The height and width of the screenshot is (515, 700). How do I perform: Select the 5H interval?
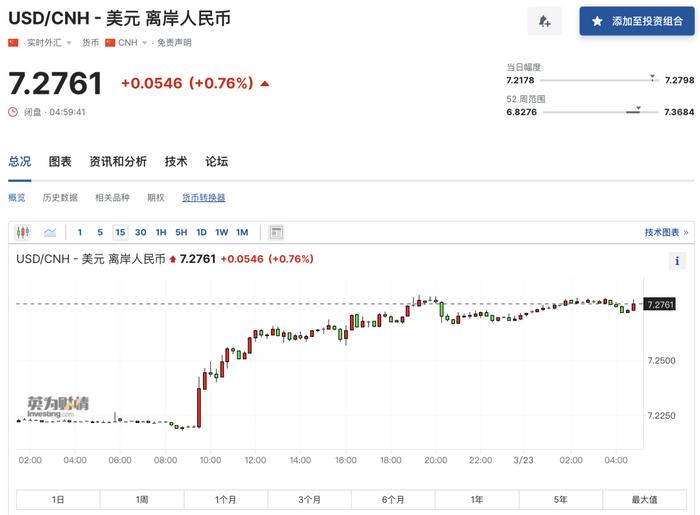[x=181, y=232]
